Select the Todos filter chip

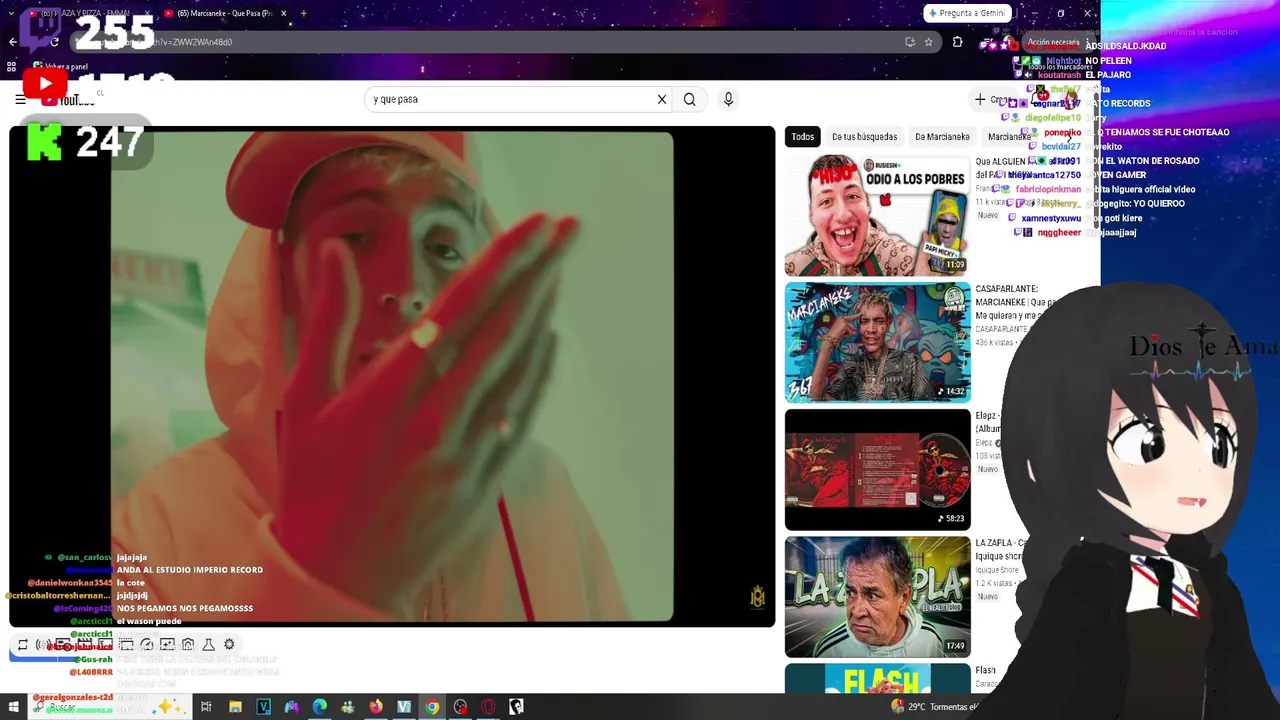[803, 137]
